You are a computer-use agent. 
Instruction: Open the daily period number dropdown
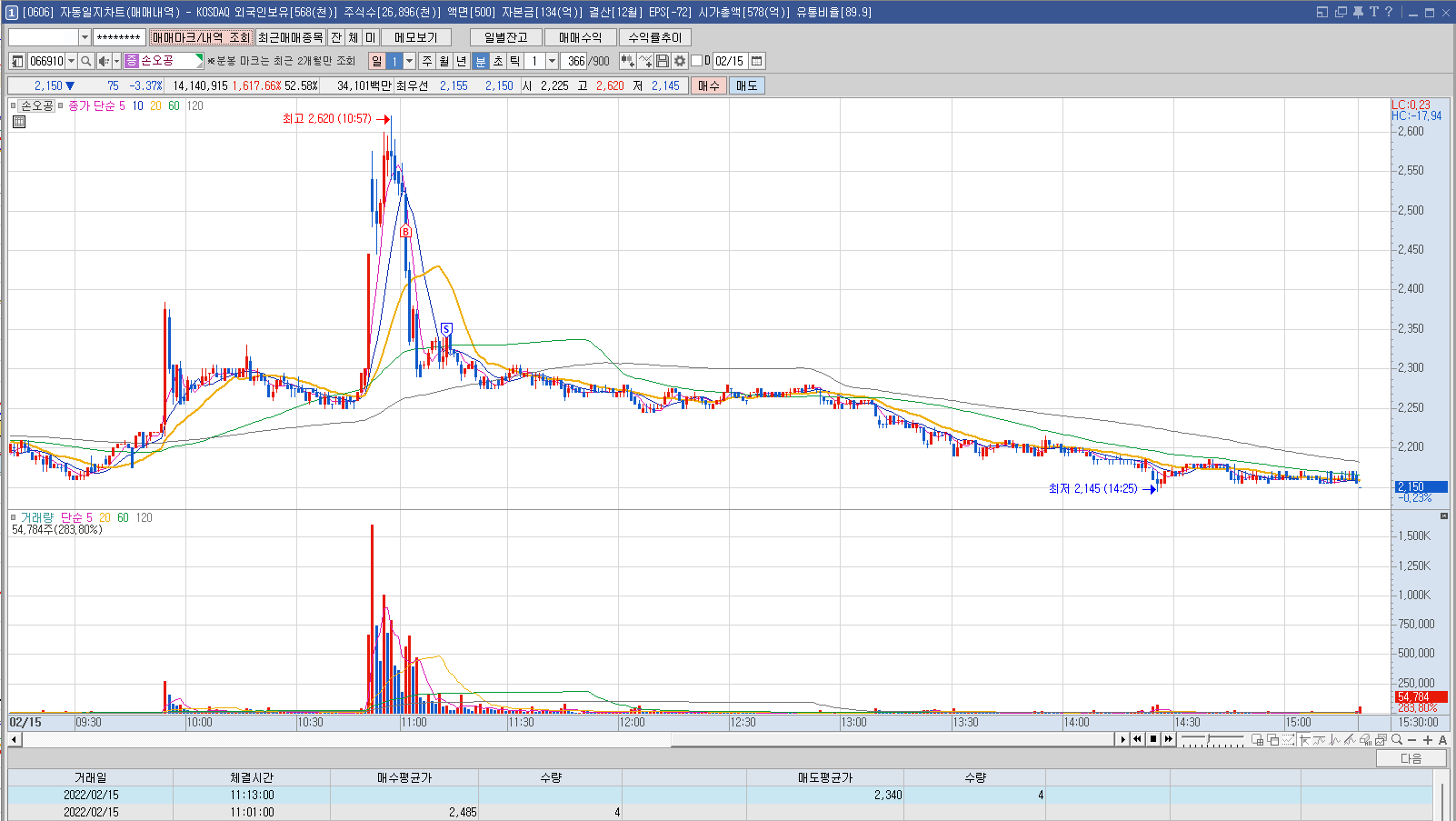click(x=409, y=61)
